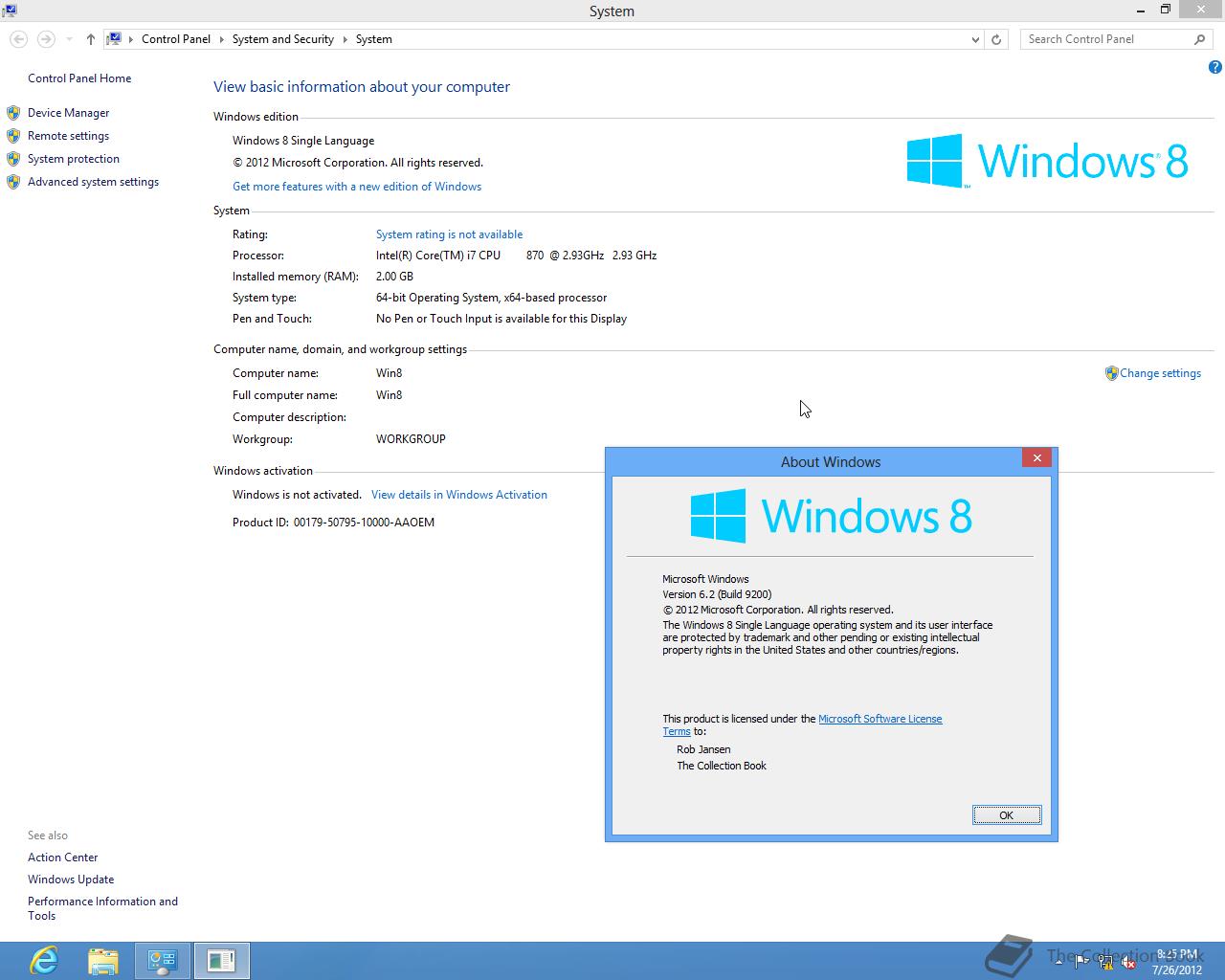Show hidden tray icons arrow
The image size is (1225, 980).
[x=1060, y=962]
